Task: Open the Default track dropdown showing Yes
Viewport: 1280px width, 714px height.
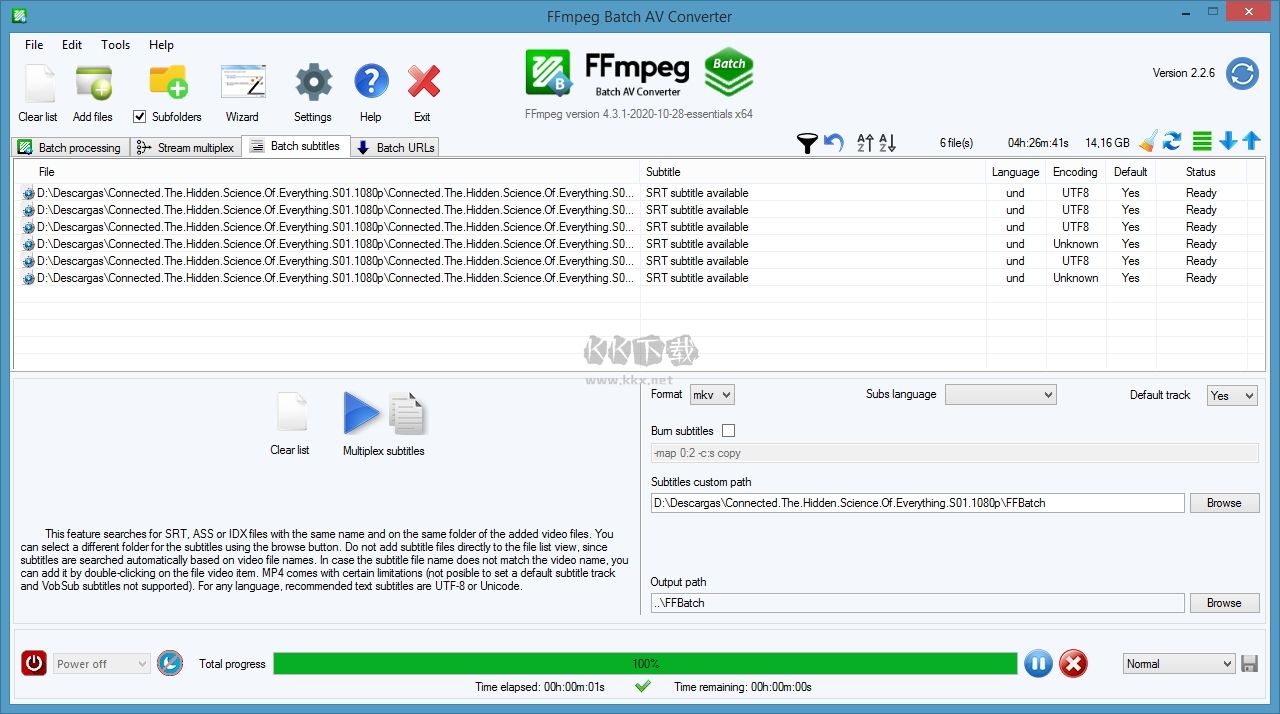Action: point(1232,396)
